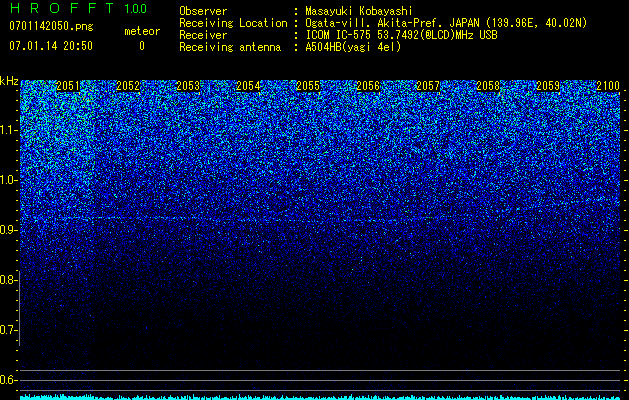Image resolution: width=629 pixels, height=400 pixels.
Task: Click the 2053 time marker
Action: (188, 86)
